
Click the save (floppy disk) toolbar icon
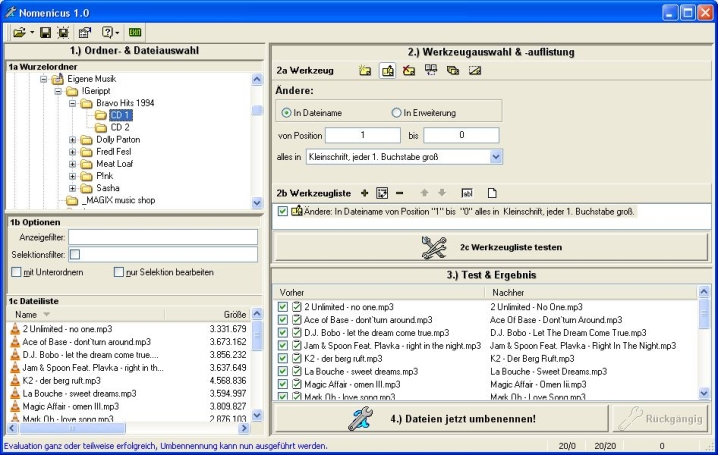coord(47,33)
